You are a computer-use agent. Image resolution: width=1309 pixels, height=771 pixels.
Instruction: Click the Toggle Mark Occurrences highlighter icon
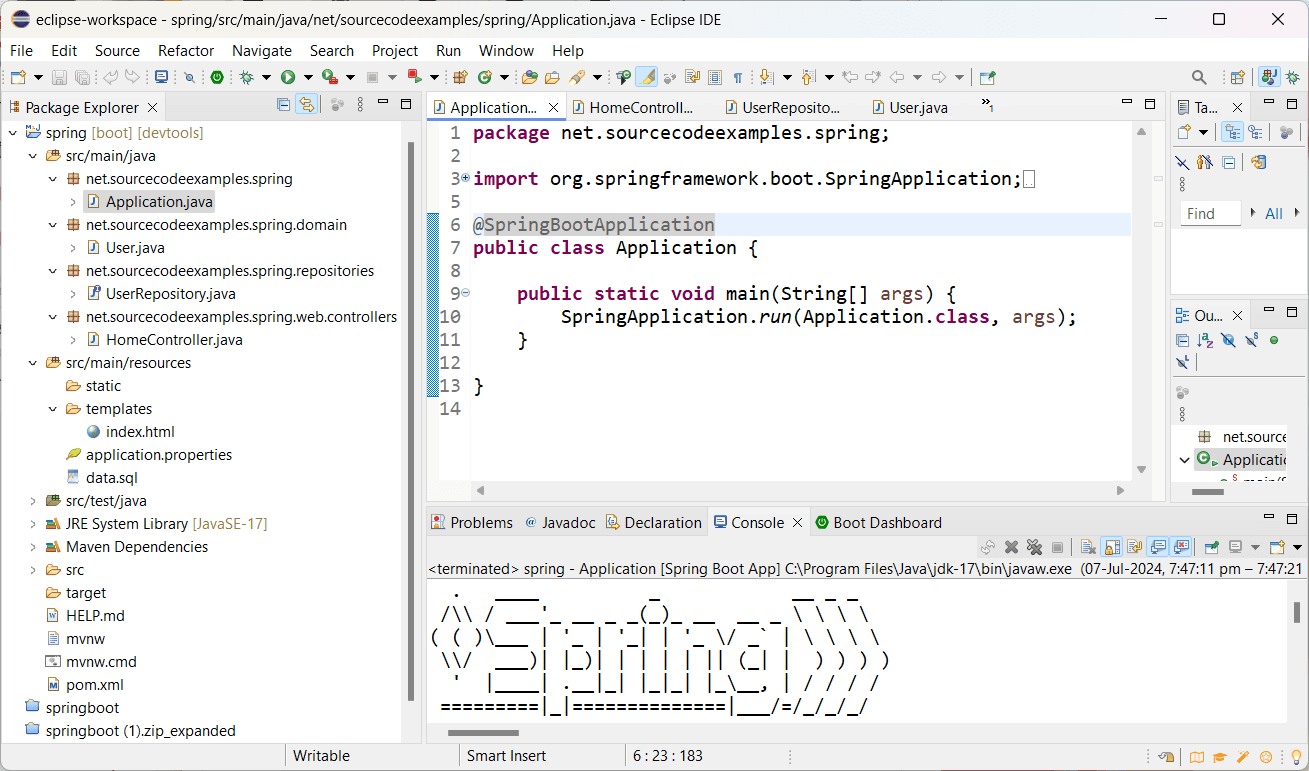(x=647, y=77)
